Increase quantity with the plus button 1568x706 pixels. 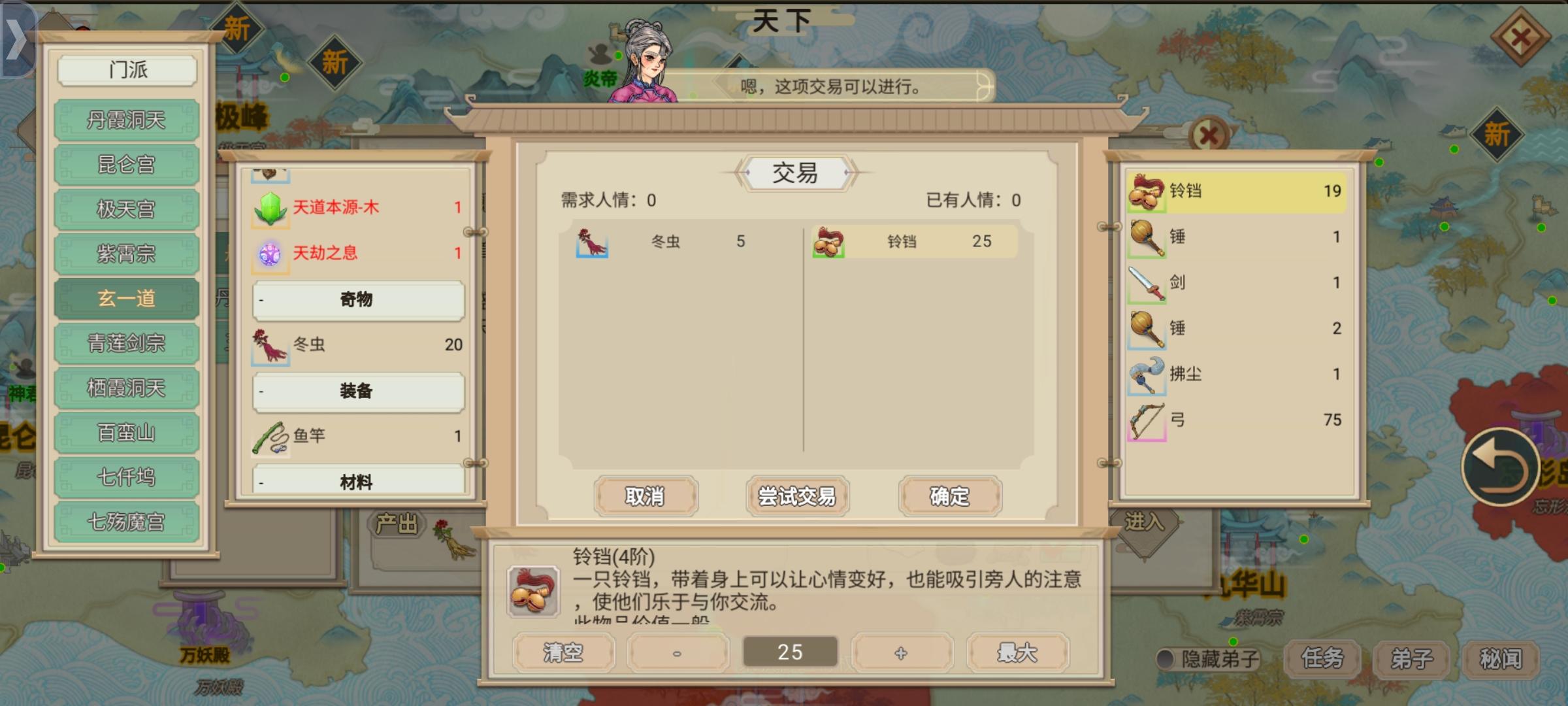pos(902,652)
